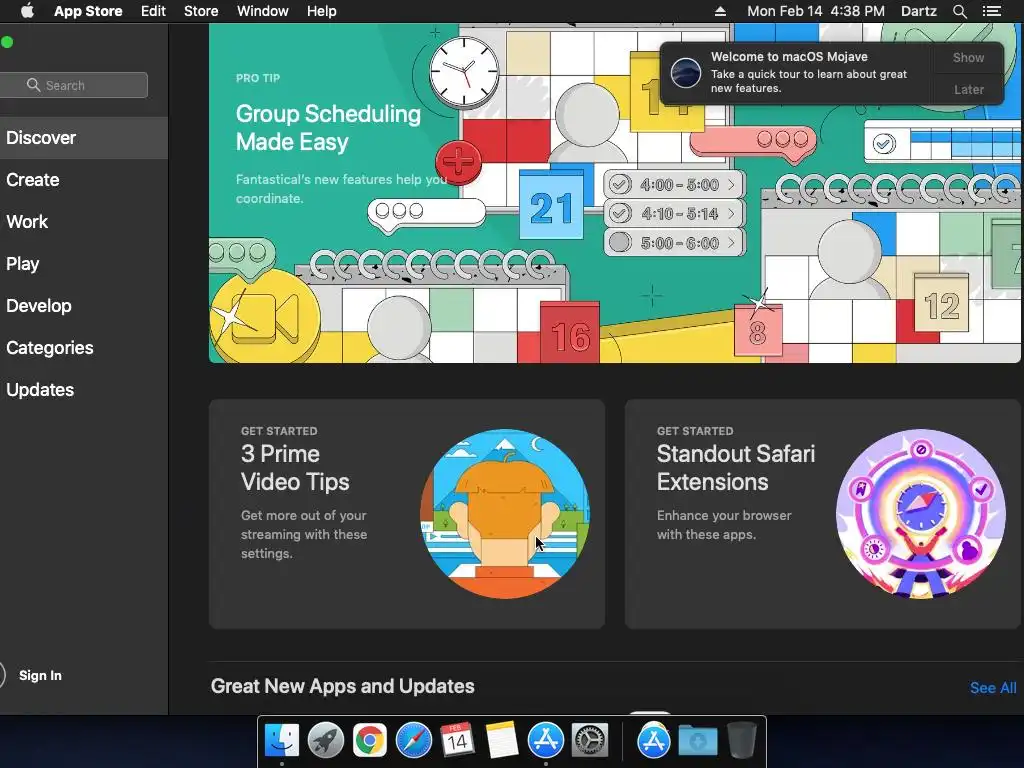Open Notification Center list icon
The height and width of the screenshot is (768, 1024).
(x=991, y=11)
